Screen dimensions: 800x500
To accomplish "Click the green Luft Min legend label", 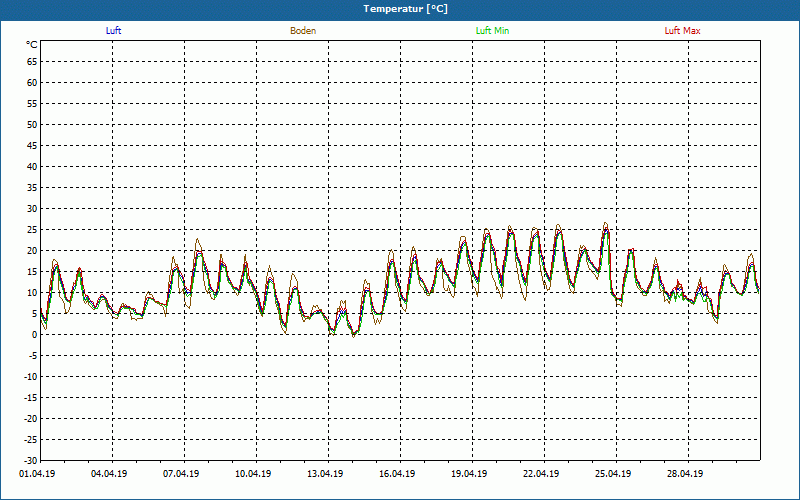I will pos(492,31).
